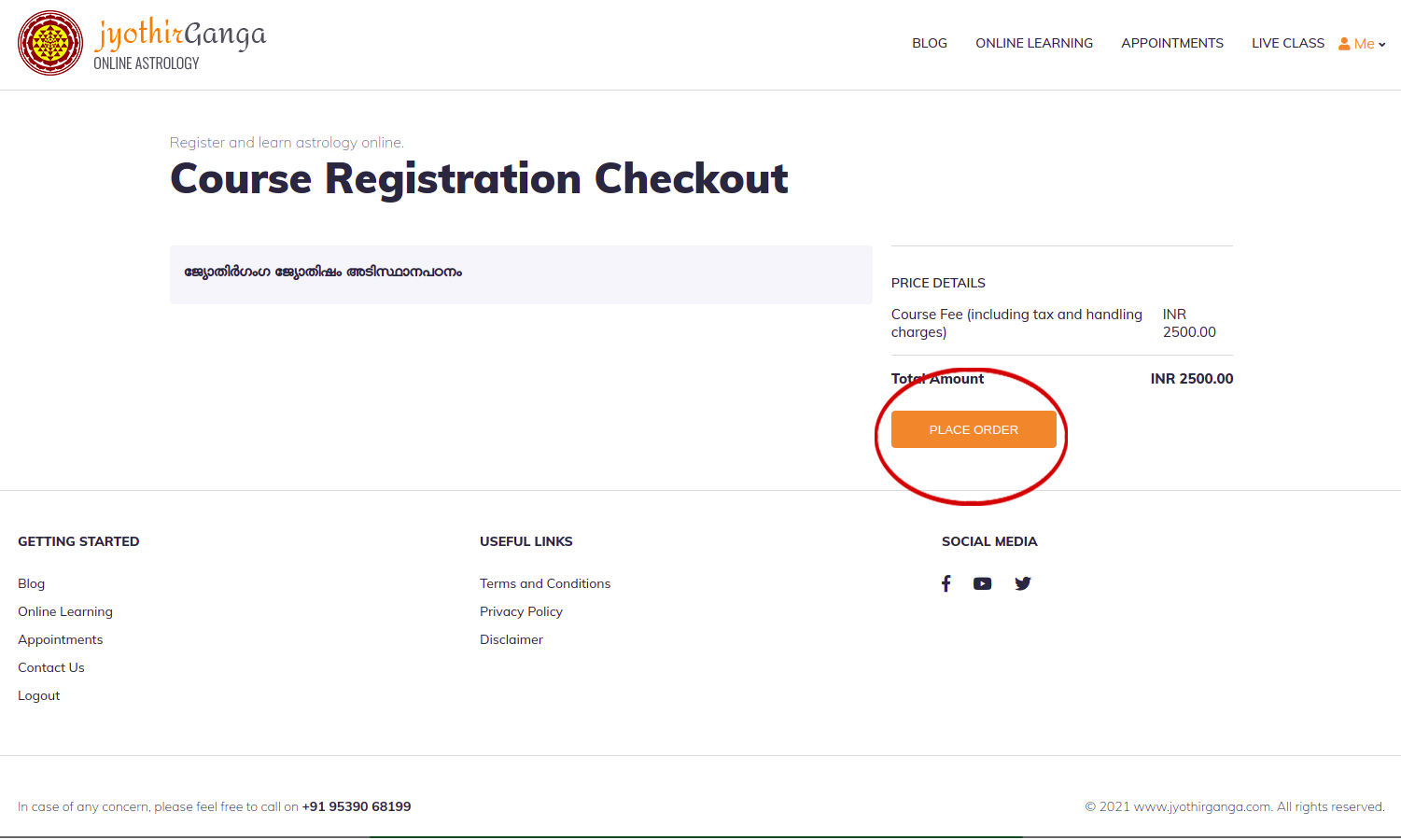The height and width of the screenshot is (840, 1401).
Task: Open the Terms and Conditions link
Action: coord(545,583)
